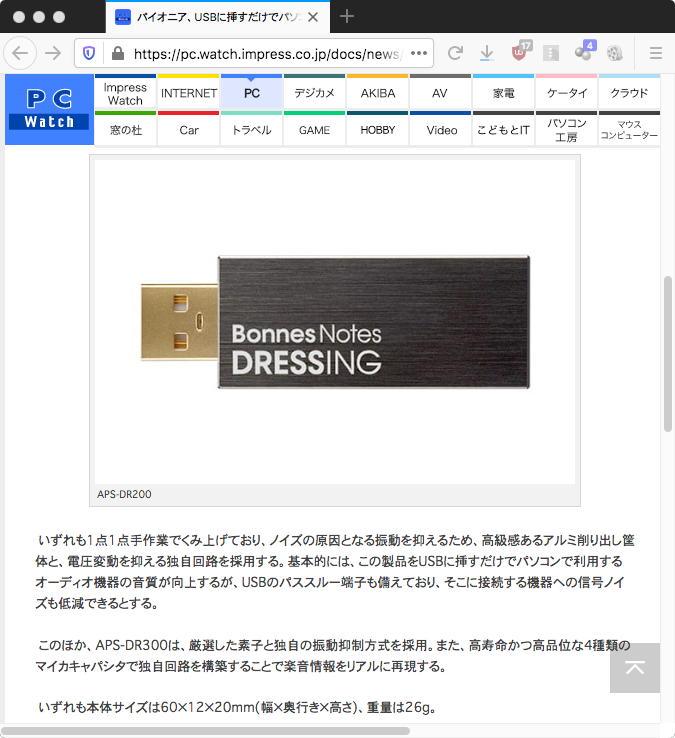This screenshot has width=675, height=738.
Task: Click the vertical page scrollbar
Action: pyautogui.click(x=667, y=354)
